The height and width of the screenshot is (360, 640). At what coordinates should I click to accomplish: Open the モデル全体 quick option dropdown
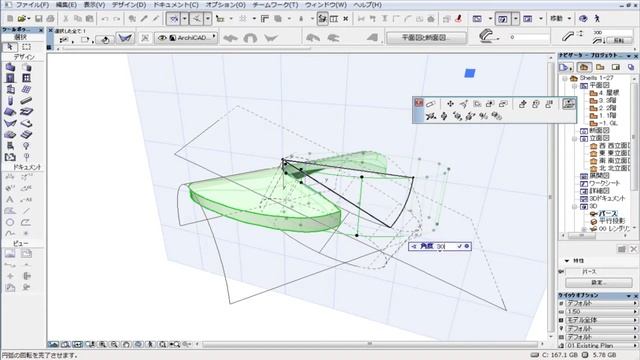(x=602, y=320)
